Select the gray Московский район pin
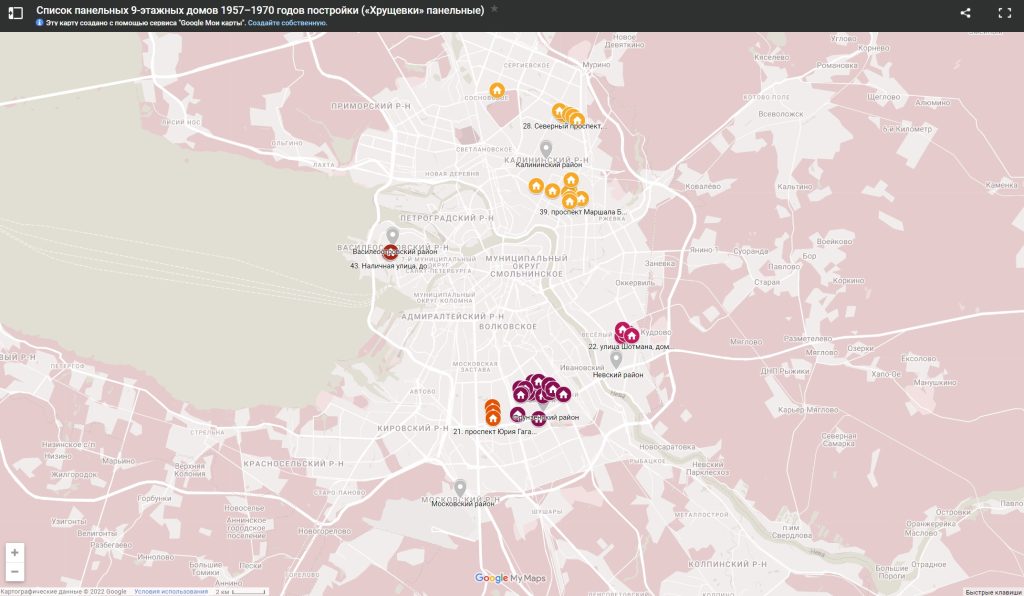The height and width of the screenshot is (596, 1024). (x=460, y=488)
